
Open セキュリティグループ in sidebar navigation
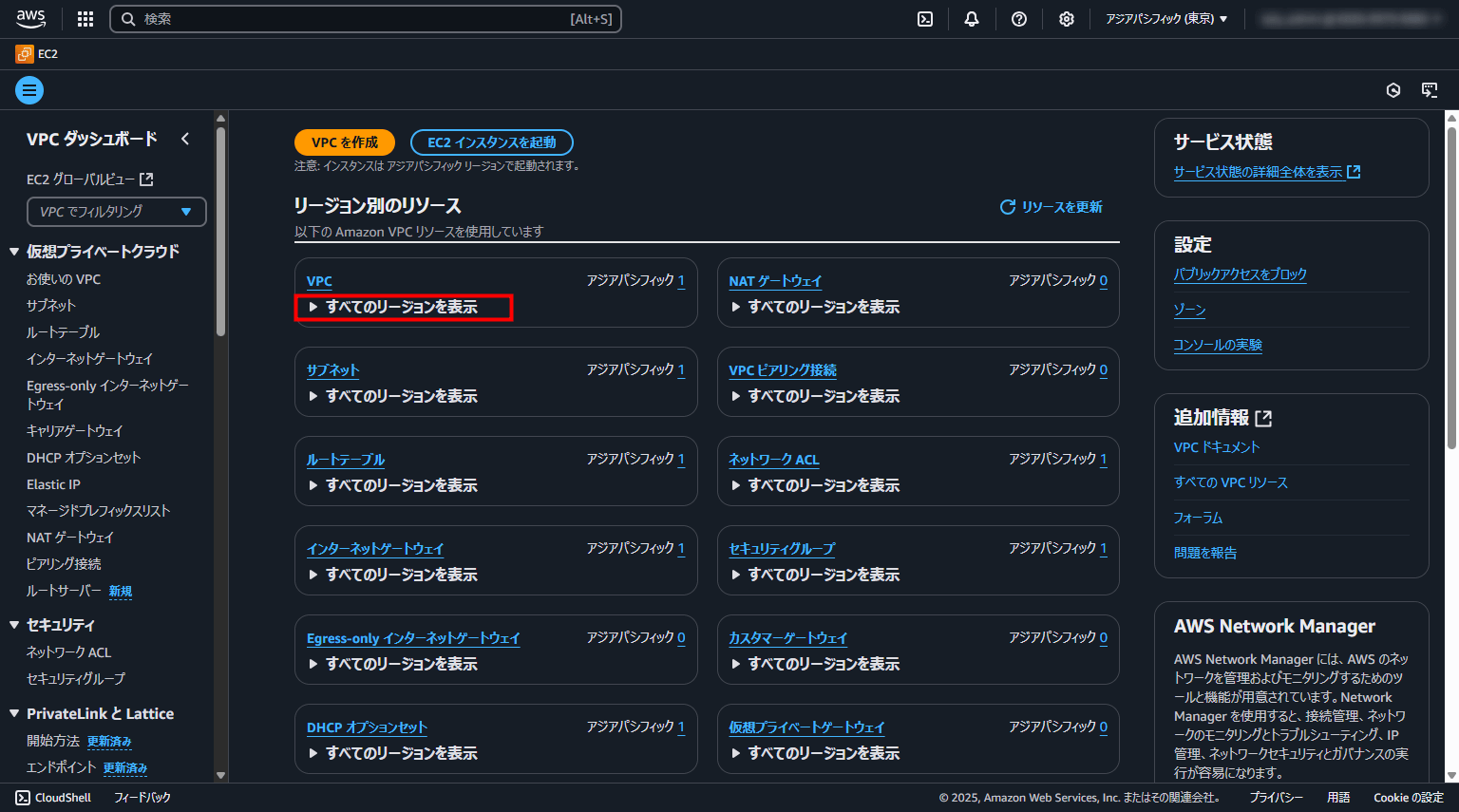76,679
